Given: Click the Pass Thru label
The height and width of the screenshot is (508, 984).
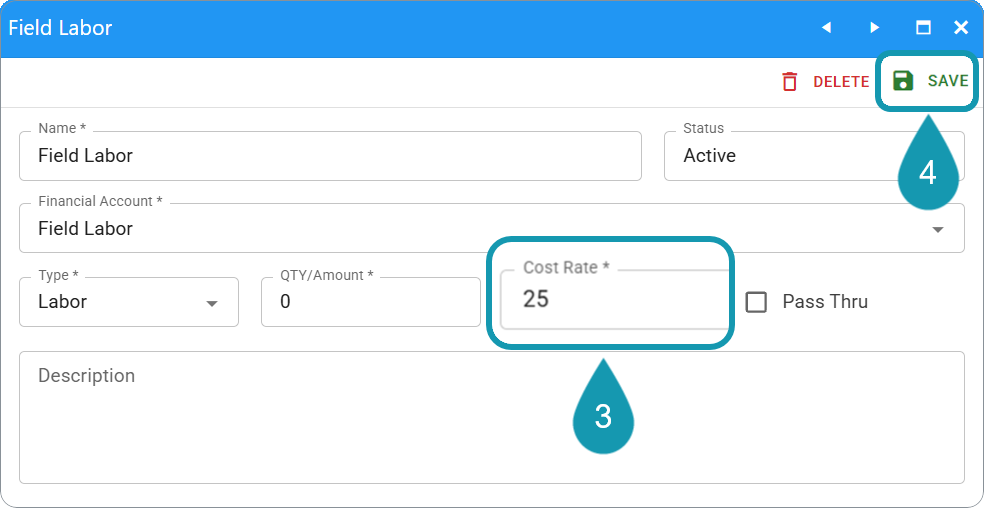Looking at the screenshot, I should 825,301.
